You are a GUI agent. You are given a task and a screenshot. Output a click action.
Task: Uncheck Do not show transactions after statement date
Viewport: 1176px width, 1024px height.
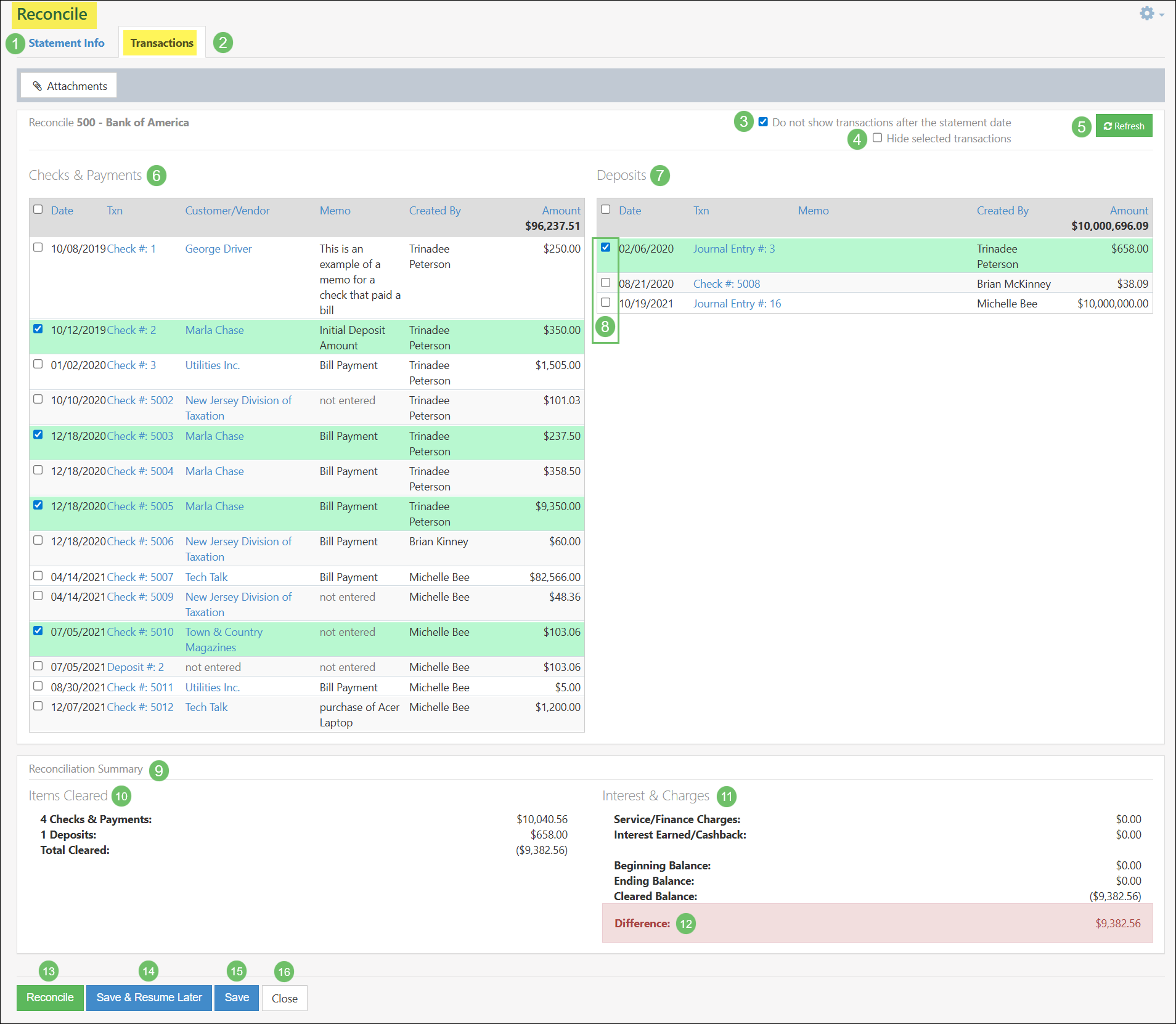pyautogui.click(x=762, y=122)
